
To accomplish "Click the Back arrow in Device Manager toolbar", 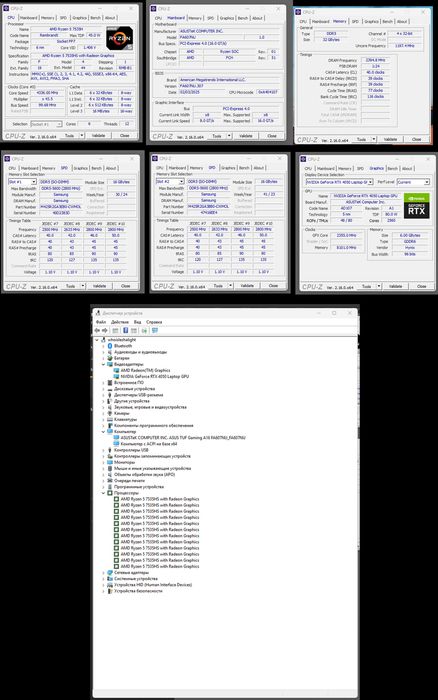I will (x=97, y=330).
